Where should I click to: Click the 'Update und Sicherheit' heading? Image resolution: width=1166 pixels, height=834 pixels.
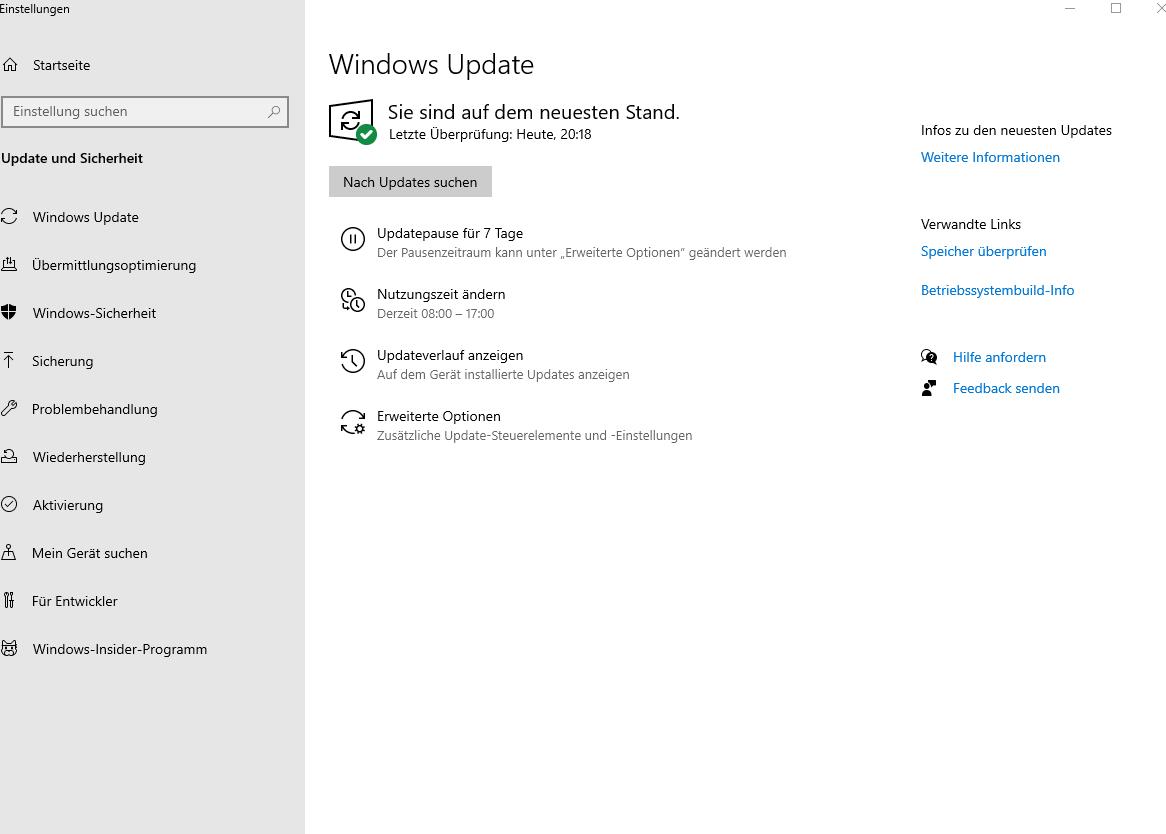pyautogui.click(x=71, y=158)
